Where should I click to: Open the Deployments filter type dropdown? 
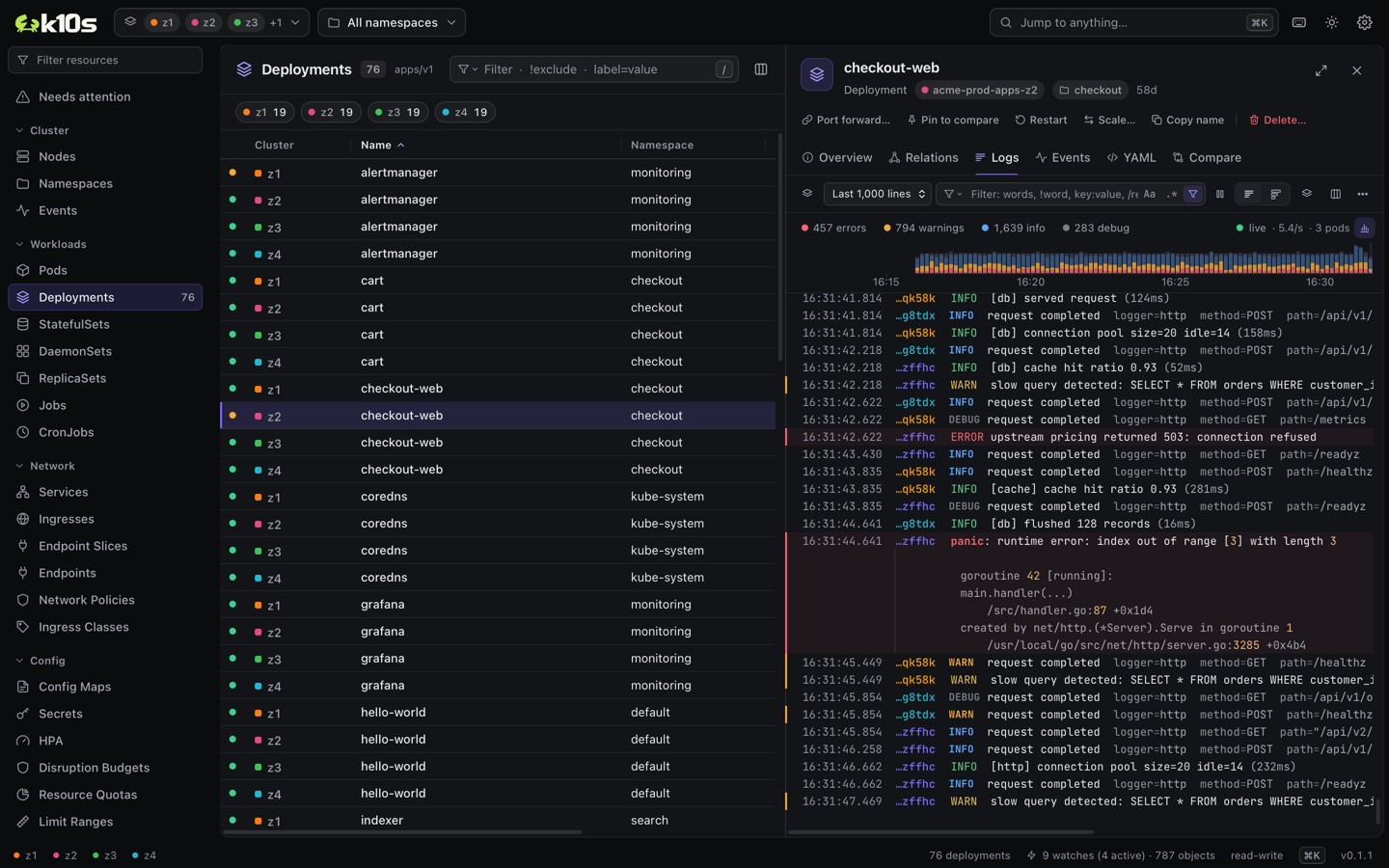[469, 69]
